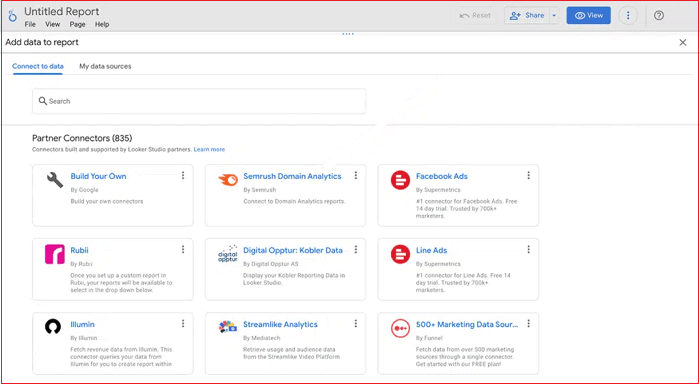
Task: Click the By Mediatech text
Action: pyautogui.click(x=262, y=338)
